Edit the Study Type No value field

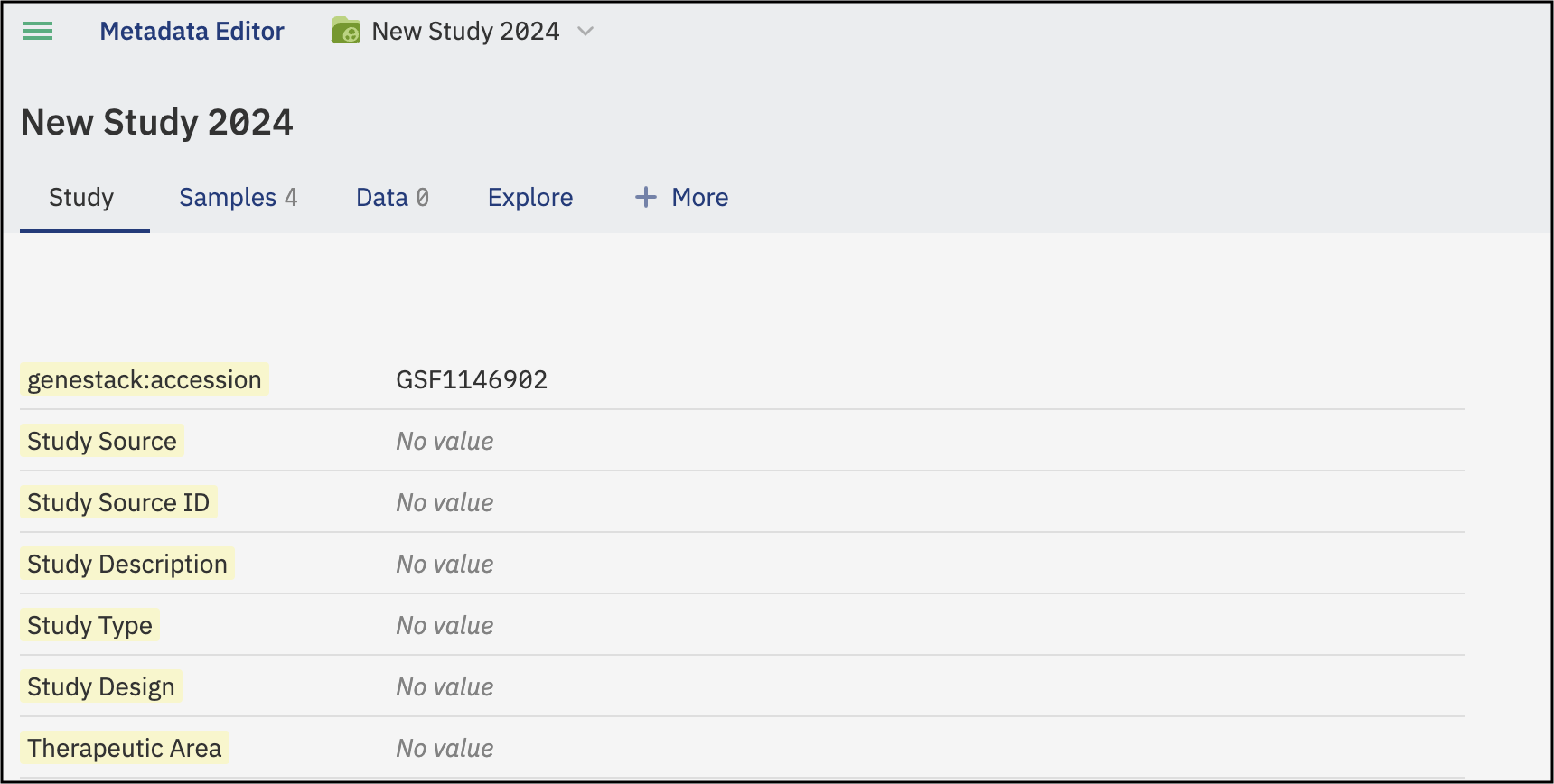pyautogui.click(x=445, y=625)
